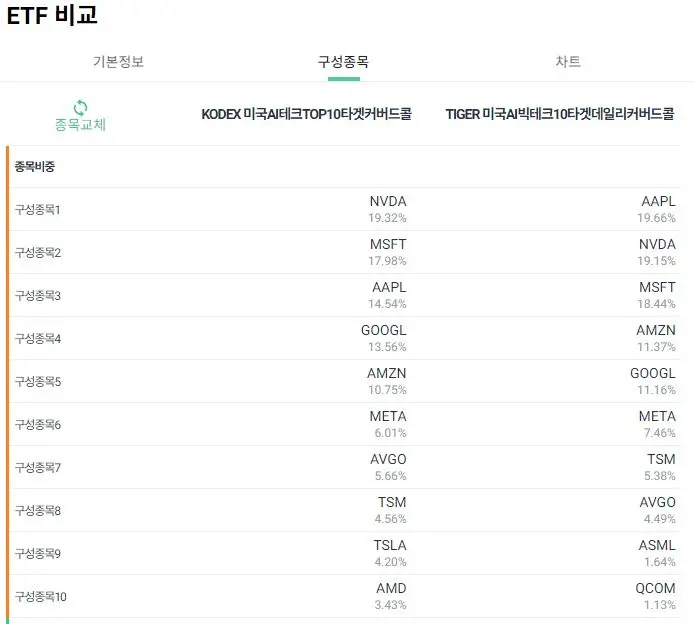694x624 pixels.
Task: Click META in the KODEX column
Action: click(x=388, y=416)
